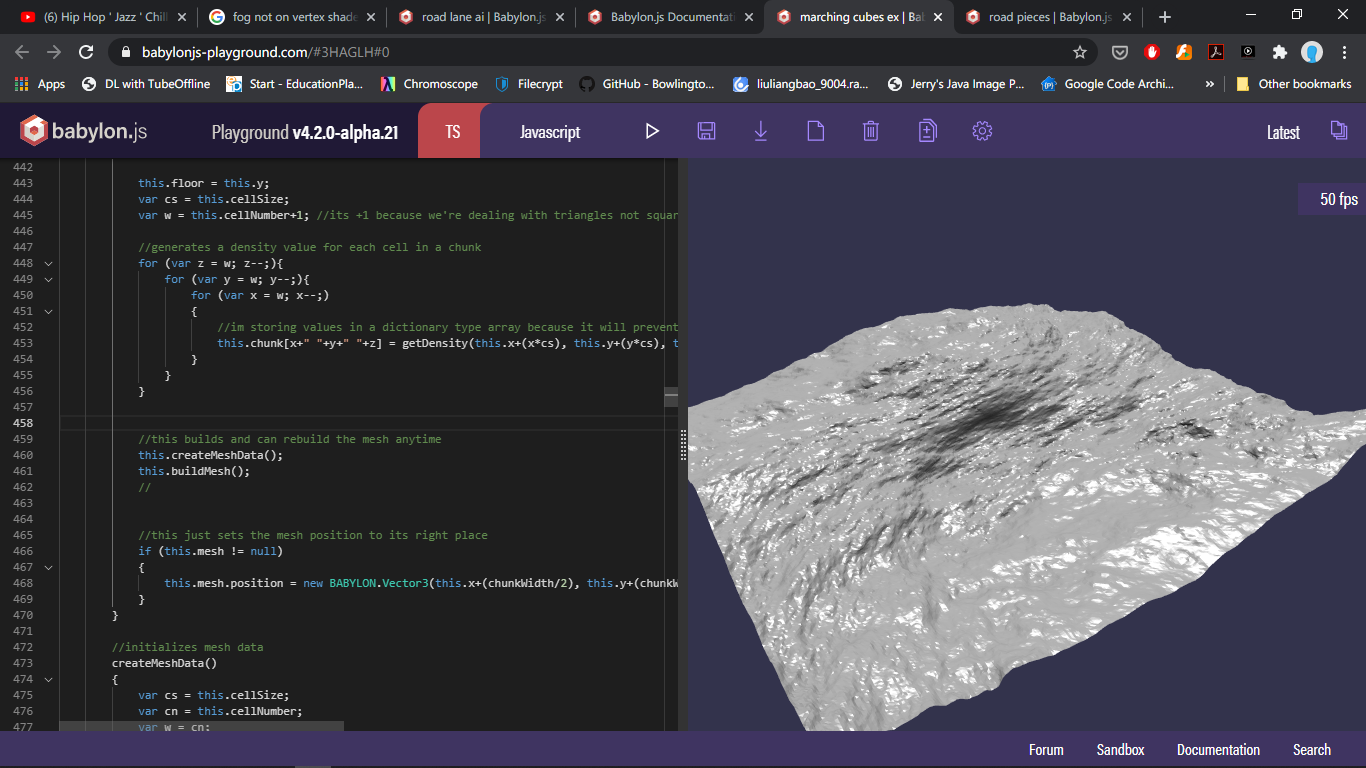
Task: Switch language to TS
Action: [x=452, y=131]
